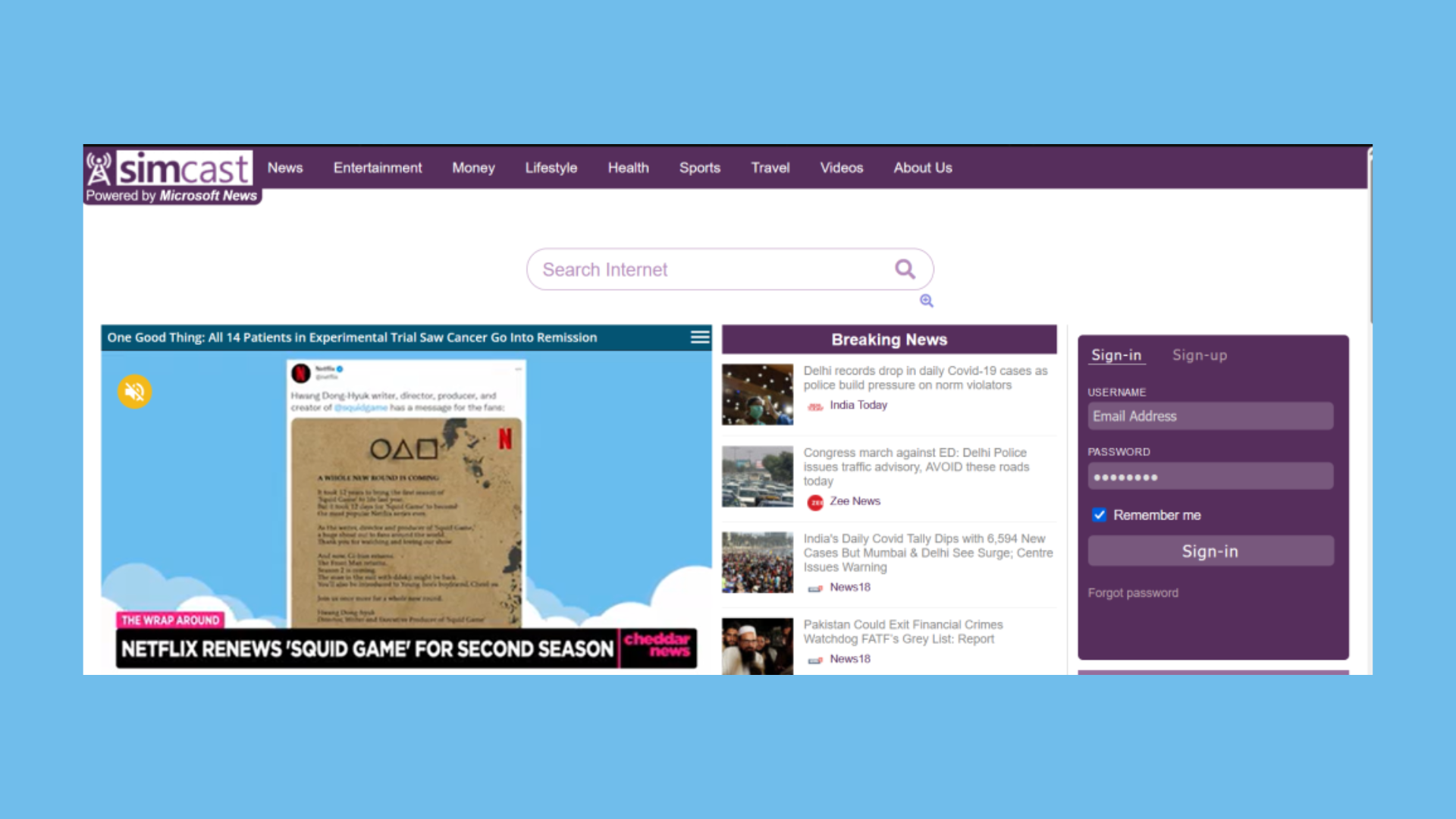Screen dimensions: 1456x819
Task: Open the Entertainment menu item
Action: coord(378,168)
